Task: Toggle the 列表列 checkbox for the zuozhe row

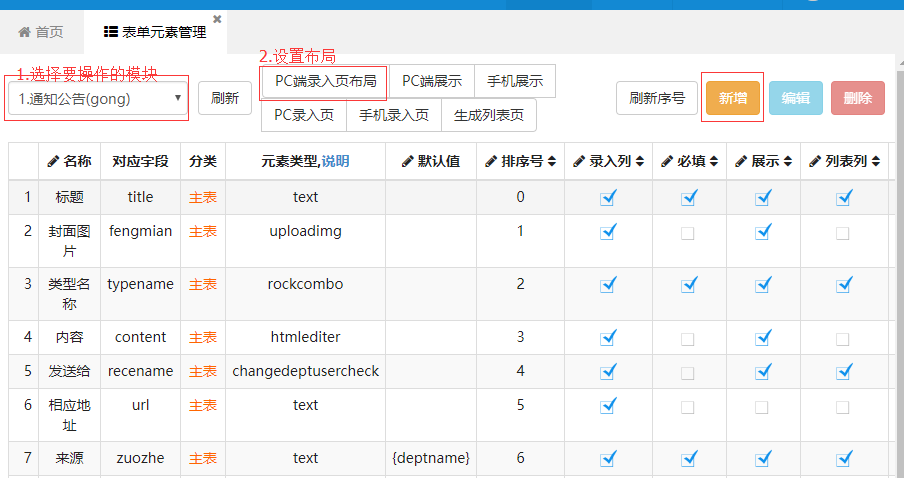Action: (x=843, y=458)
